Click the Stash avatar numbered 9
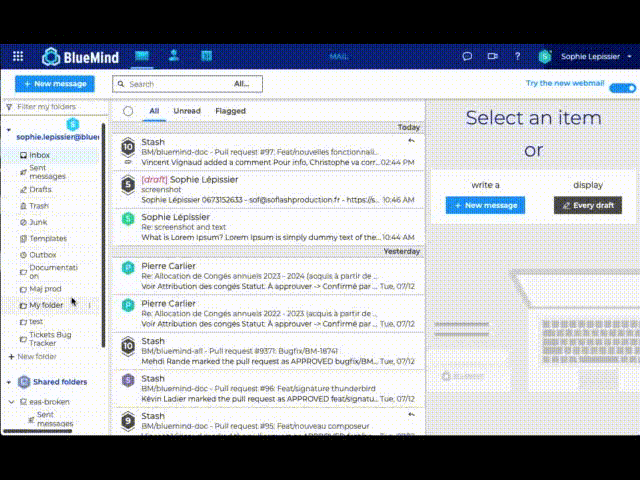Screen dimensions: 640x480 point(128,421)
